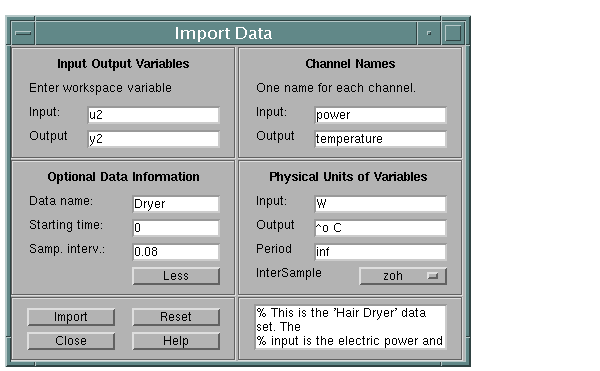Click the square maximize icon in title bar
600x371 pixels.
tap(453, 33)
